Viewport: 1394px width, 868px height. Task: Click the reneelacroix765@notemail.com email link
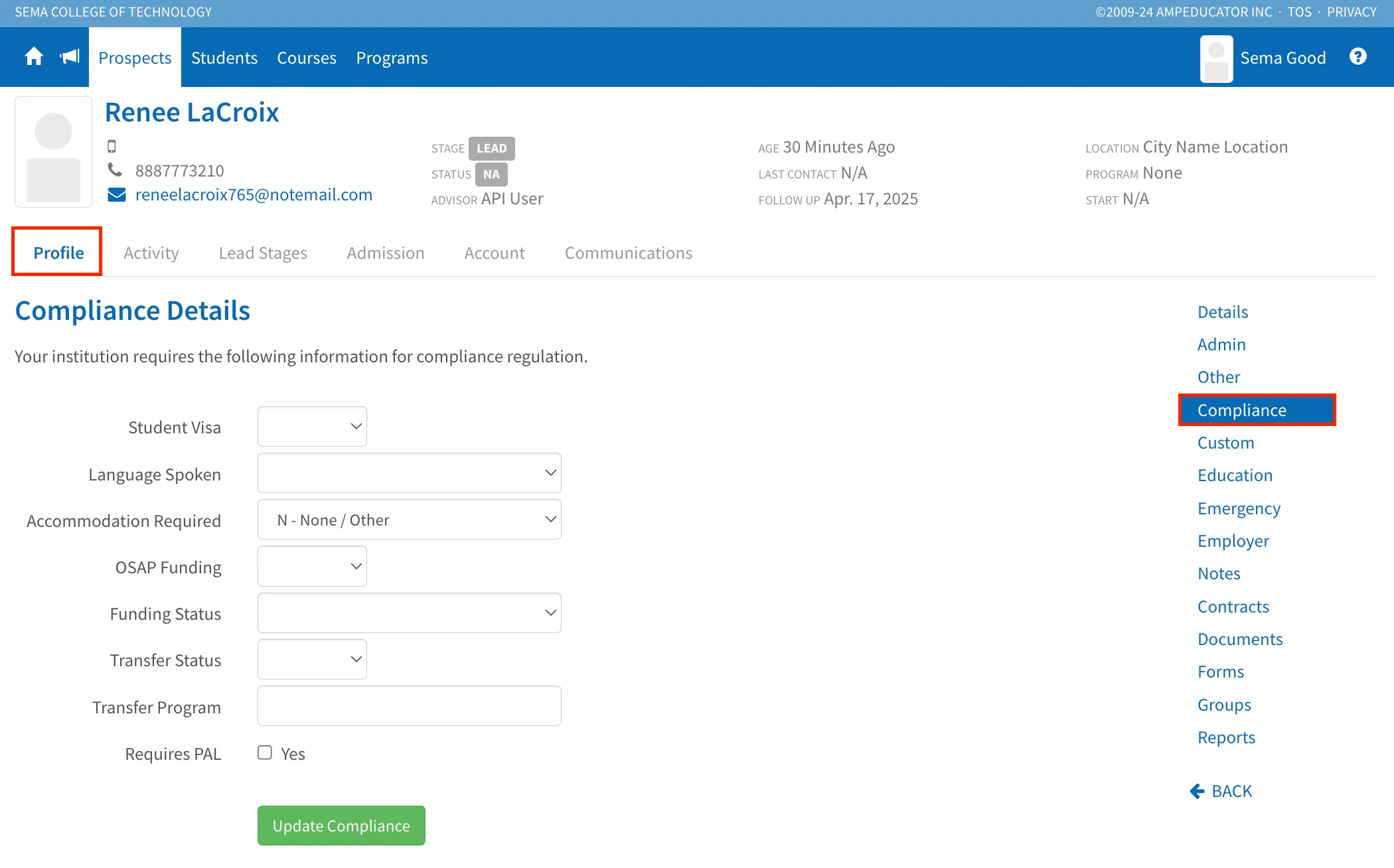[254, 194]
